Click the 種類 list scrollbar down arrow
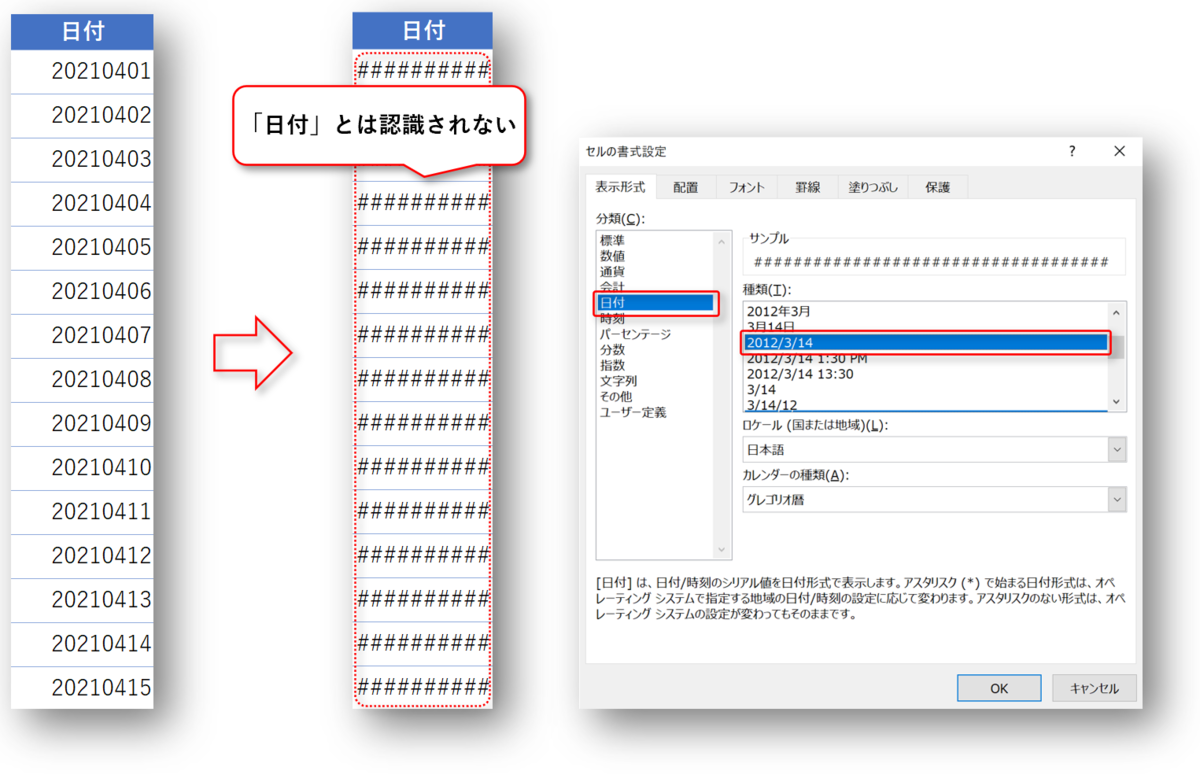The image size is (1200, 782). coord(1117,402)
